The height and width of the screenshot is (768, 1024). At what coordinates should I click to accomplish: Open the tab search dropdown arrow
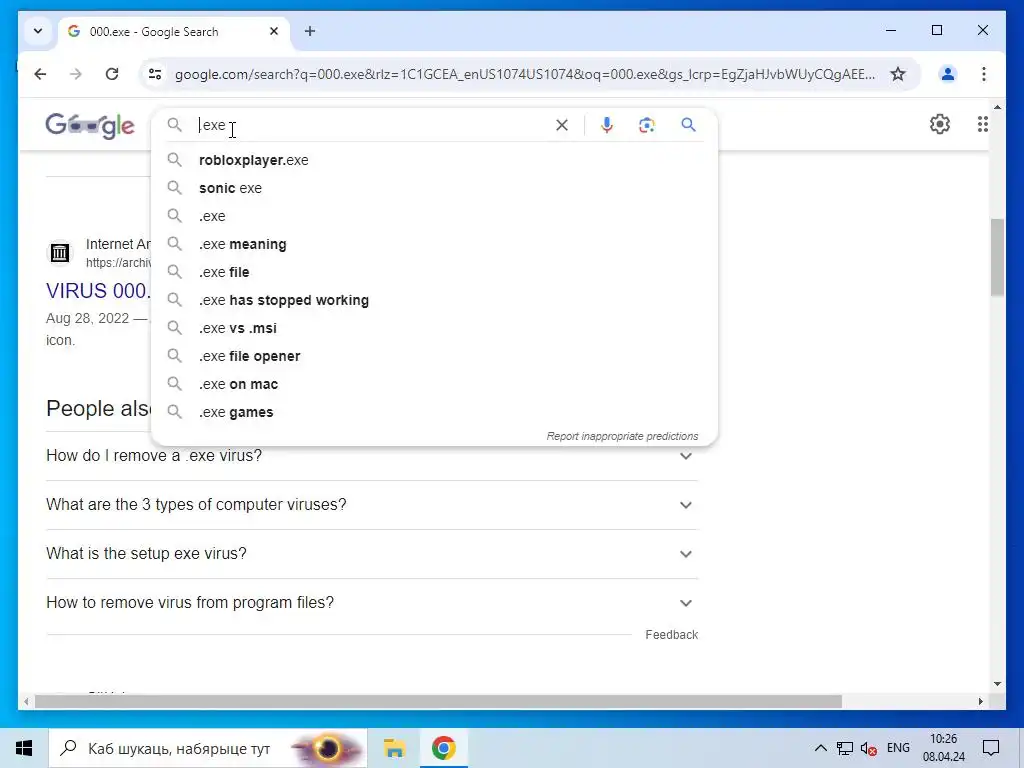[x=38, y=31]
